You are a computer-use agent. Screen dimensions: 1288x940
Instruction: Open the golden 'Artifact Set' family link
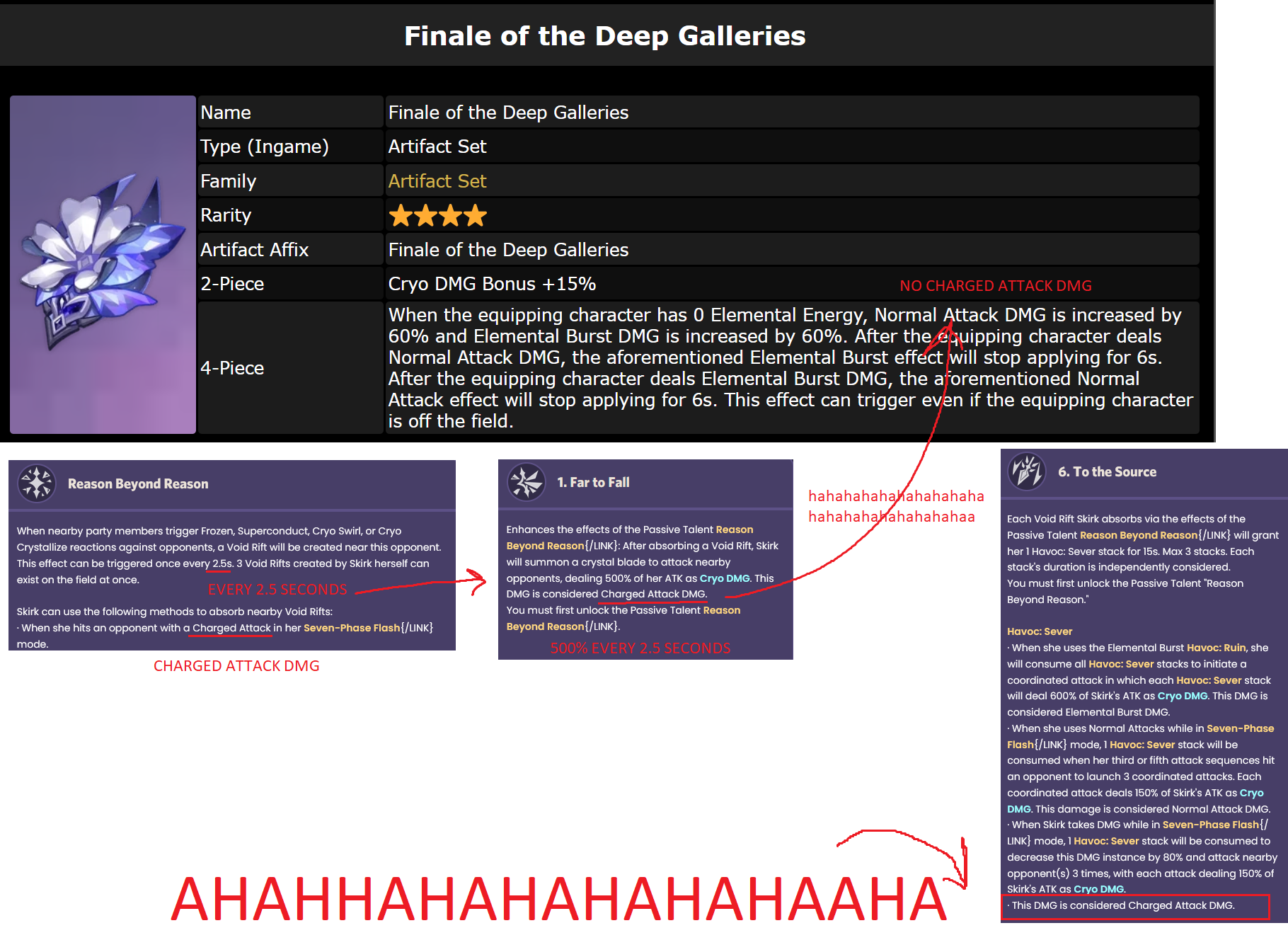tap(437, 181)
